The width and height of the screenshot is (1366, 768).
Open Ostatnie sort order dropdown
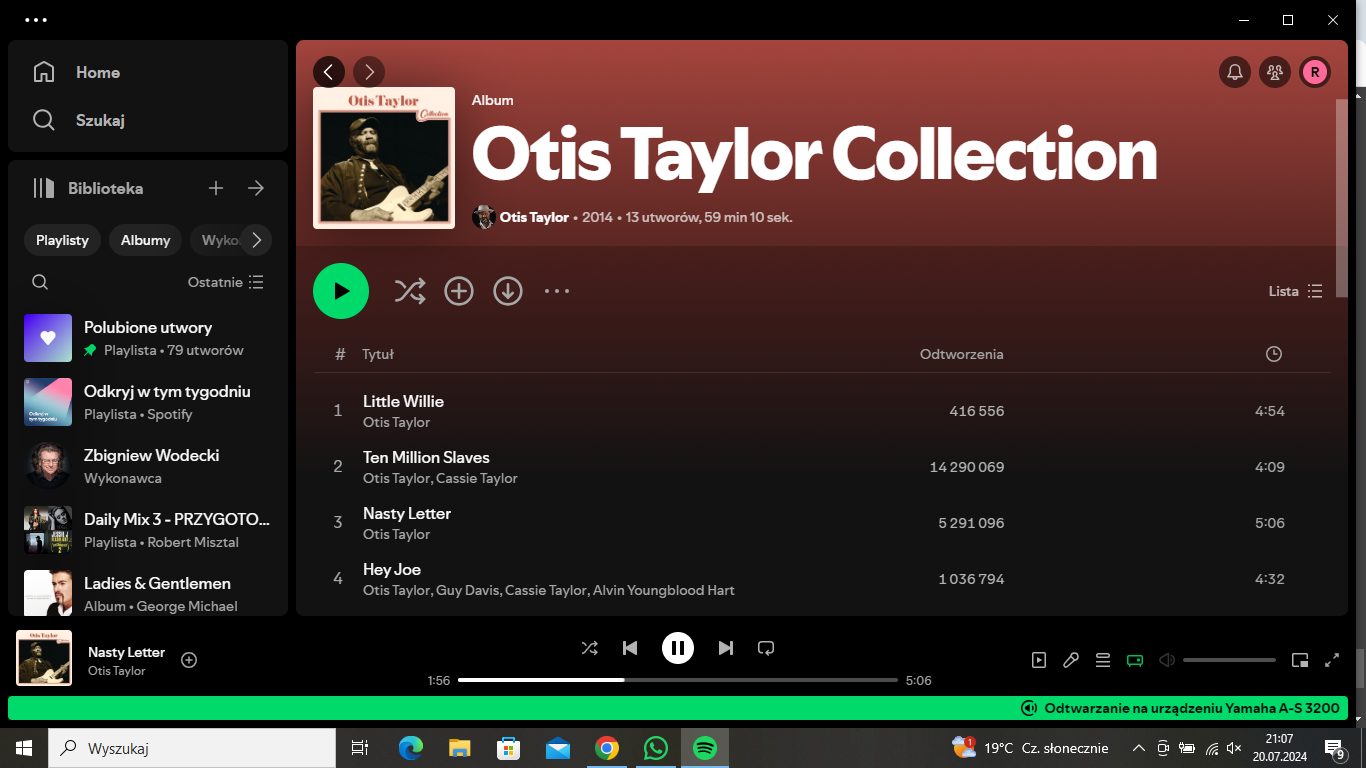coord(226,282)
